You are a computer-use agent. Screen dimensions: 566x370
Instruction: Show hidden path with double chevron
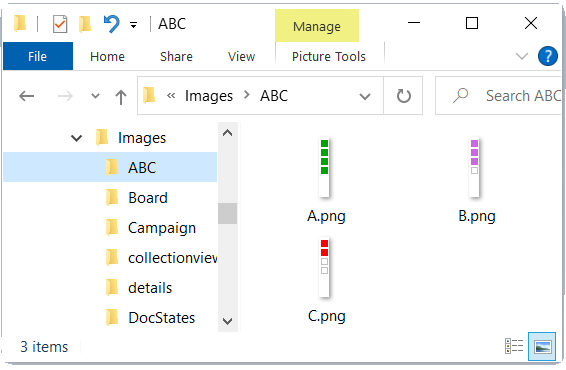click(171, 96)
